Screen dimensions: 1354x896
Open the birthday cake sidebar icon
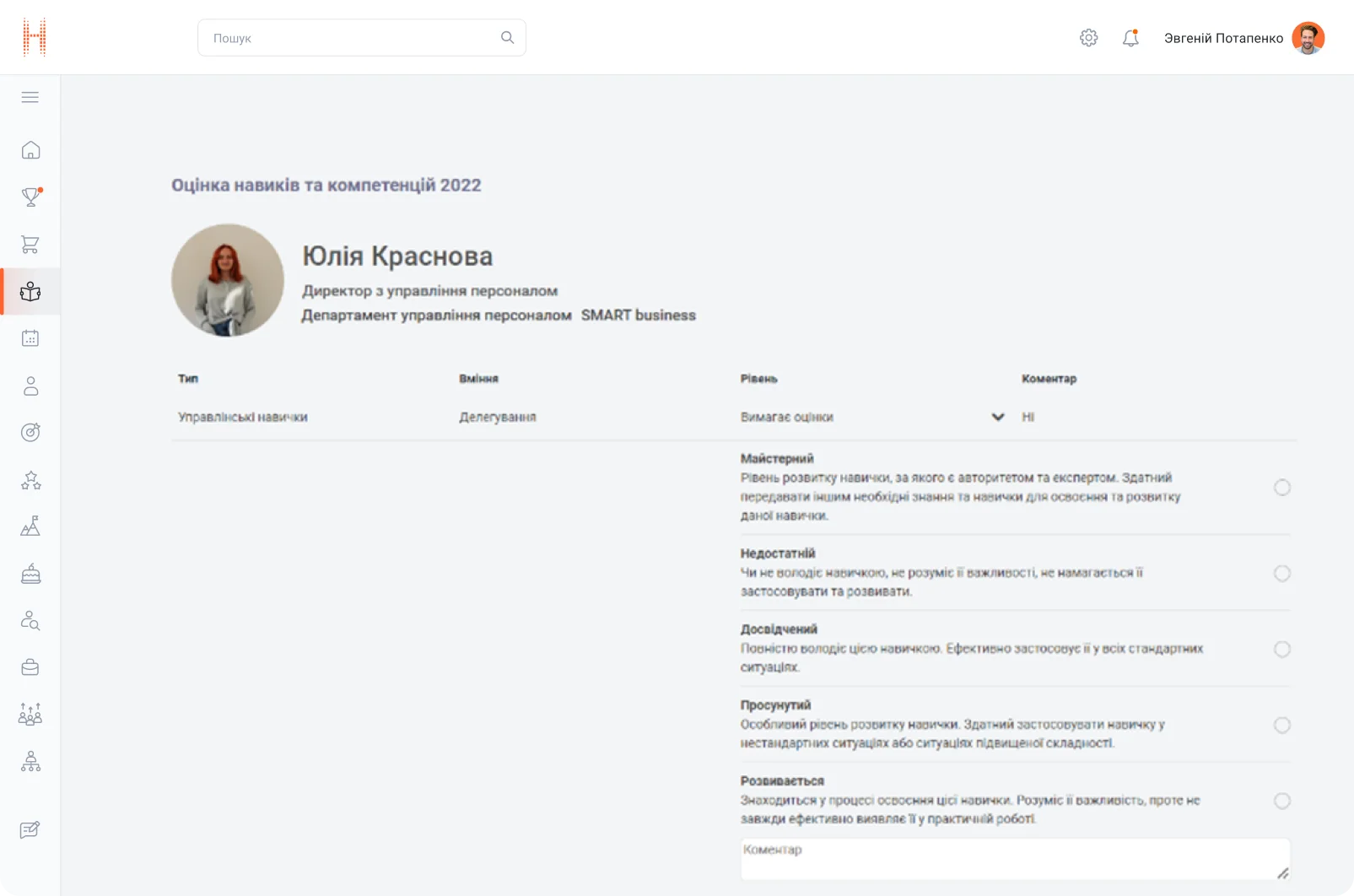(x=30, y=575)
